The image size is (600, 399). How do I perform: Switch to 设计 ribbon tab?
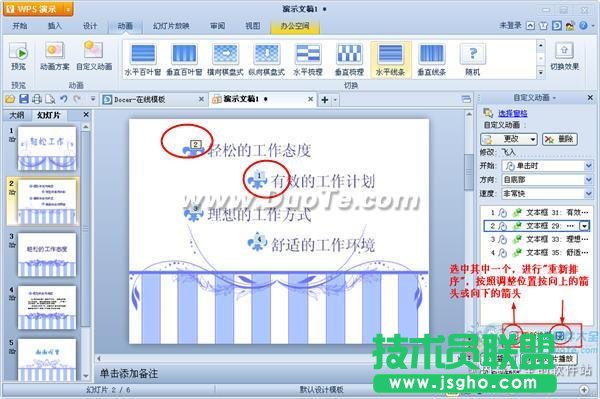90,26
